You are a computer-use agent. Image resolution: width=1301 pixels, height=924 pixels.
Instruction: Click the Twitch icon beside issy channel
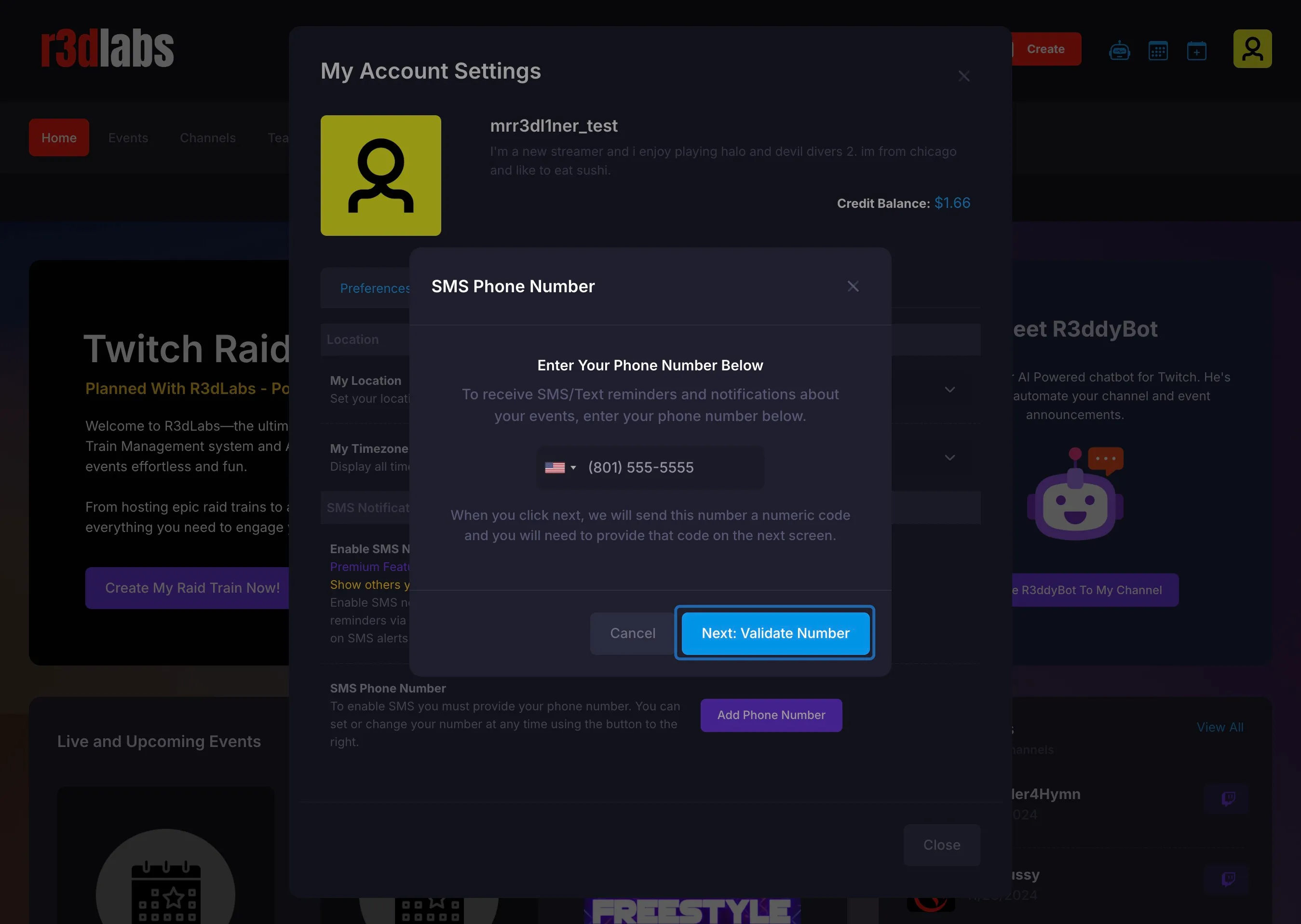[x=1228, y=879]
